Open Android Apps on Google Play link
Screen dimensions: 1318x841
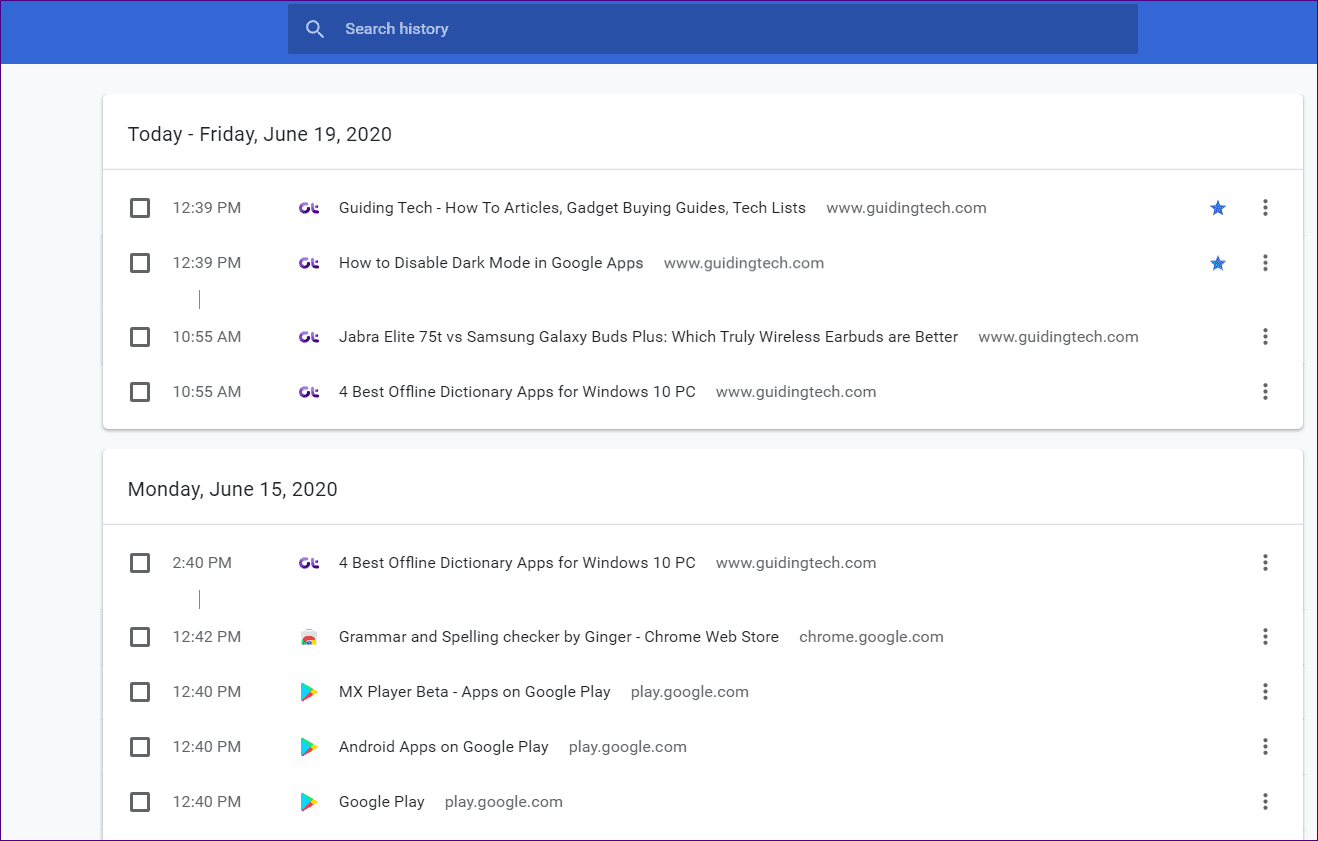click(444, 747)
